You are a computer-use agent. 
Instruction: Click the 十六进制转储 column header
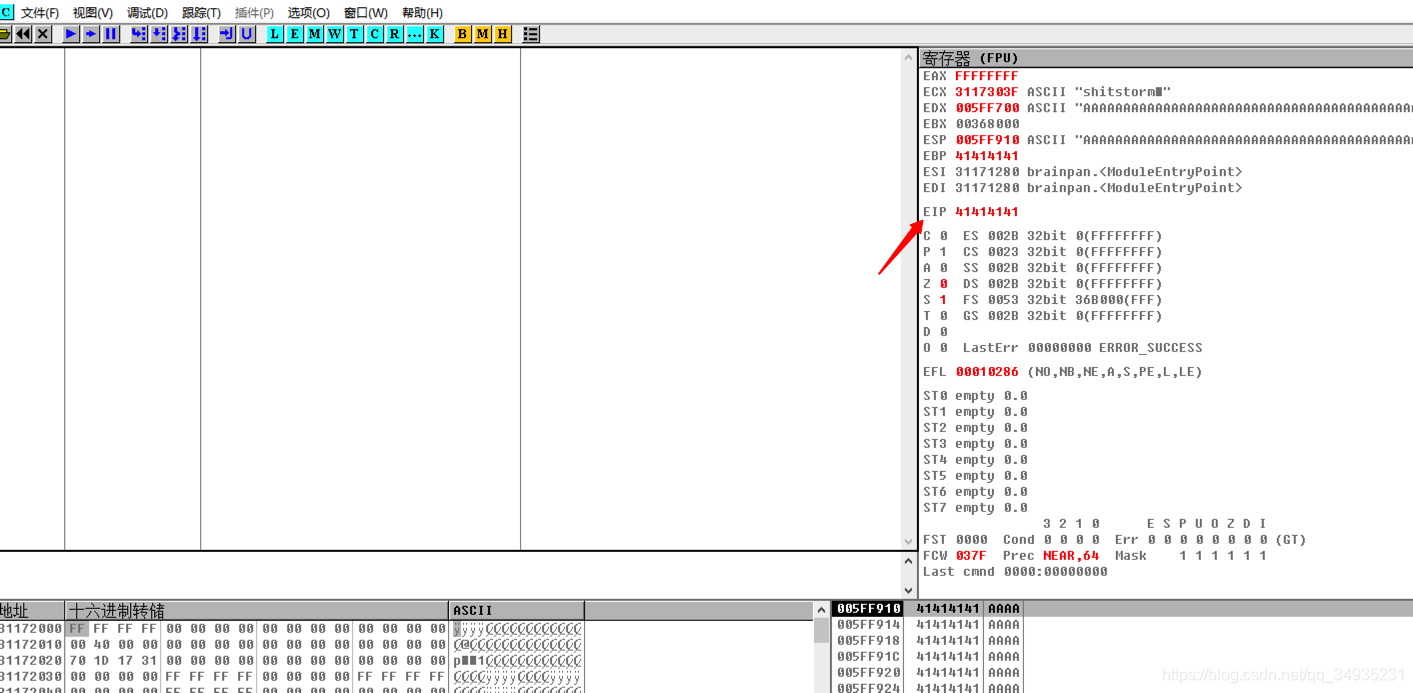(257, 610)
